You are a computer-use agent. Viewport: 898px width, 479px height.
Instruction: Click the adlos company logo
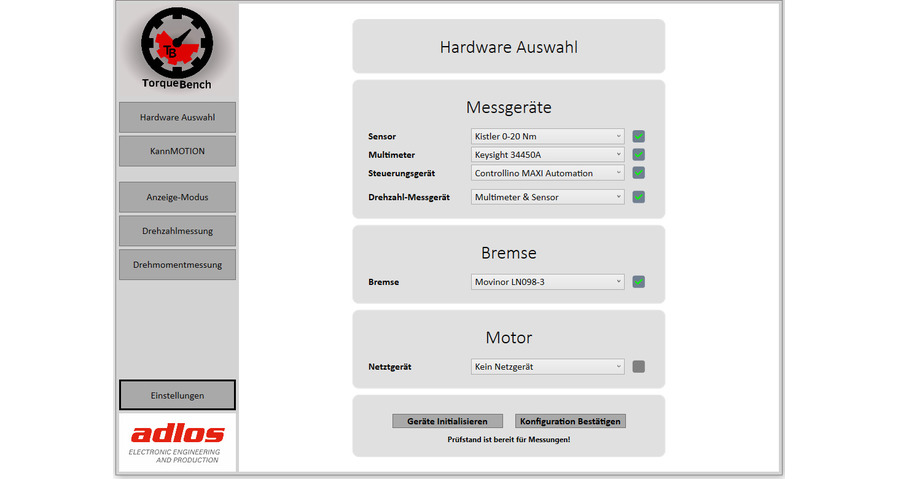tap(177, 441)
